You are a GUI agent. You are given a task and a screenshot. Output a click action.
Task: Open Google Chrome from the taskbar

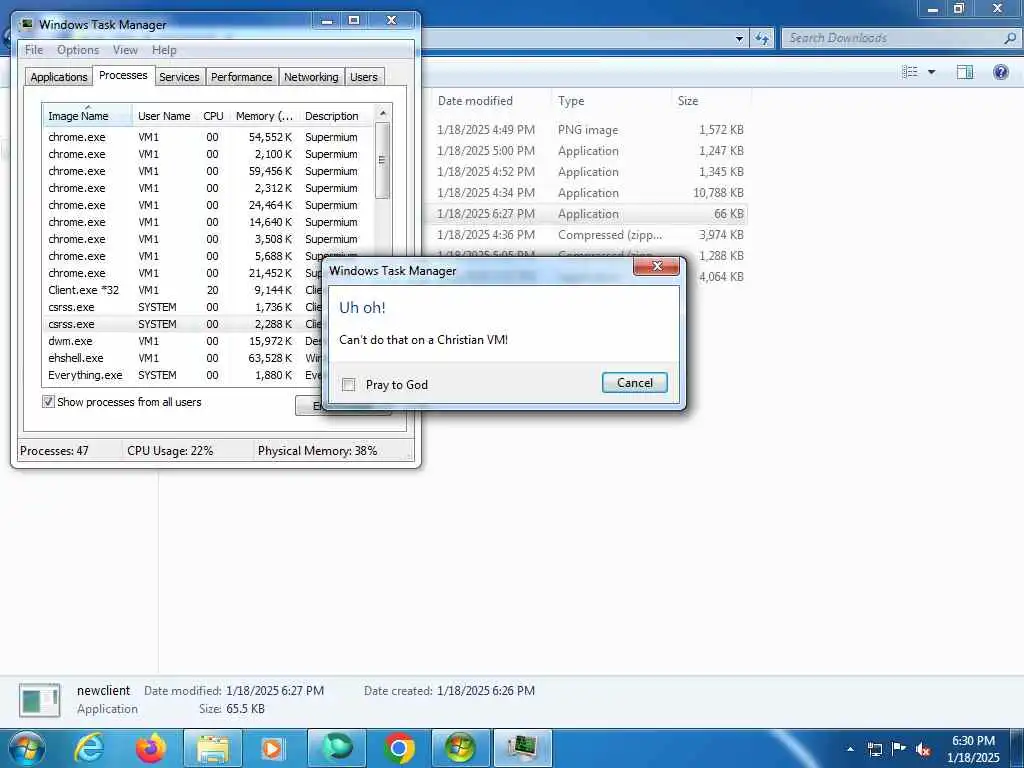pos(399,748)
